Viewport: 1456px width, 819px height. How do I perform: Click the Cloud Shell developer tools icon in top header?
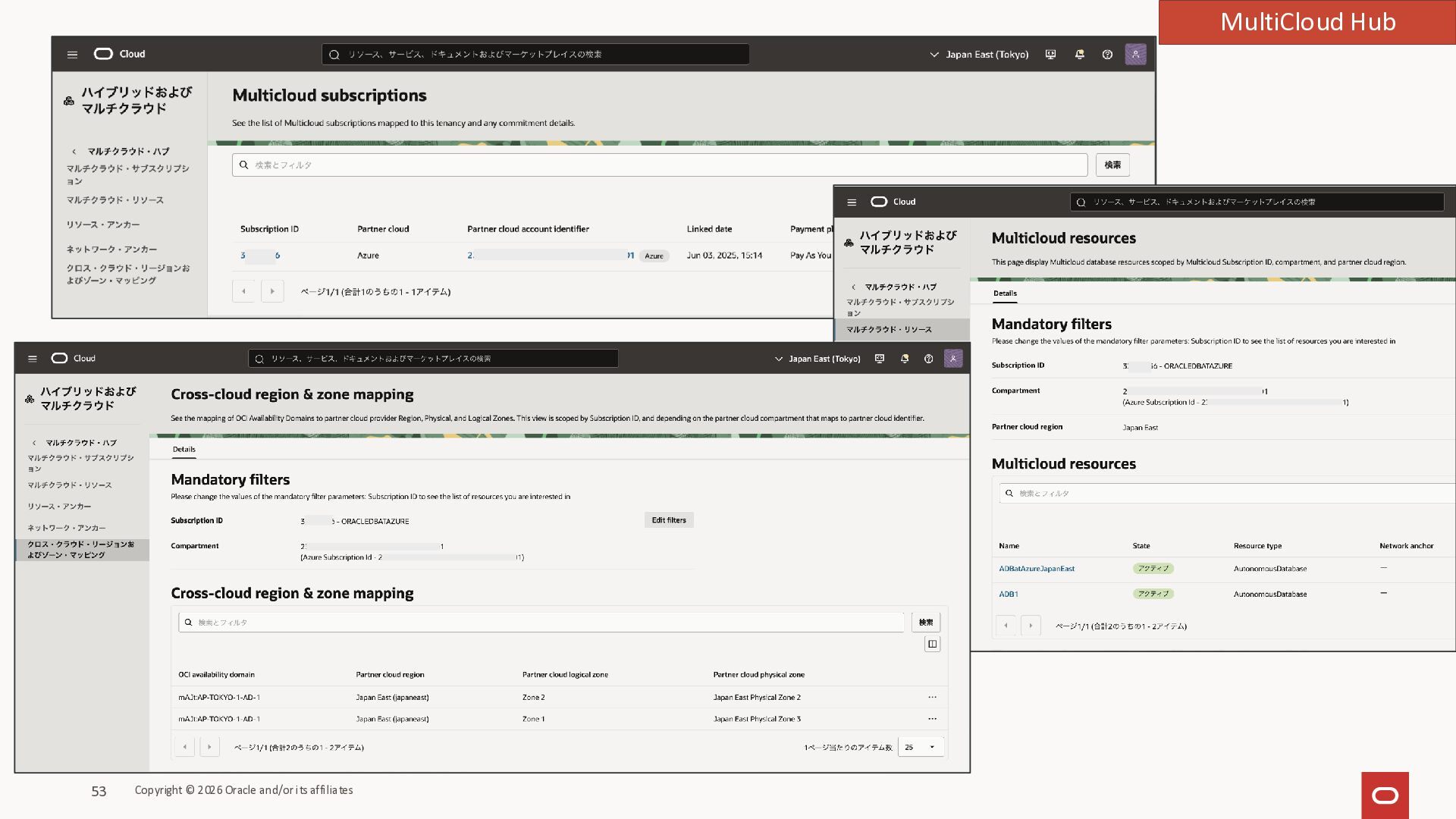[x=1050, y=55]
